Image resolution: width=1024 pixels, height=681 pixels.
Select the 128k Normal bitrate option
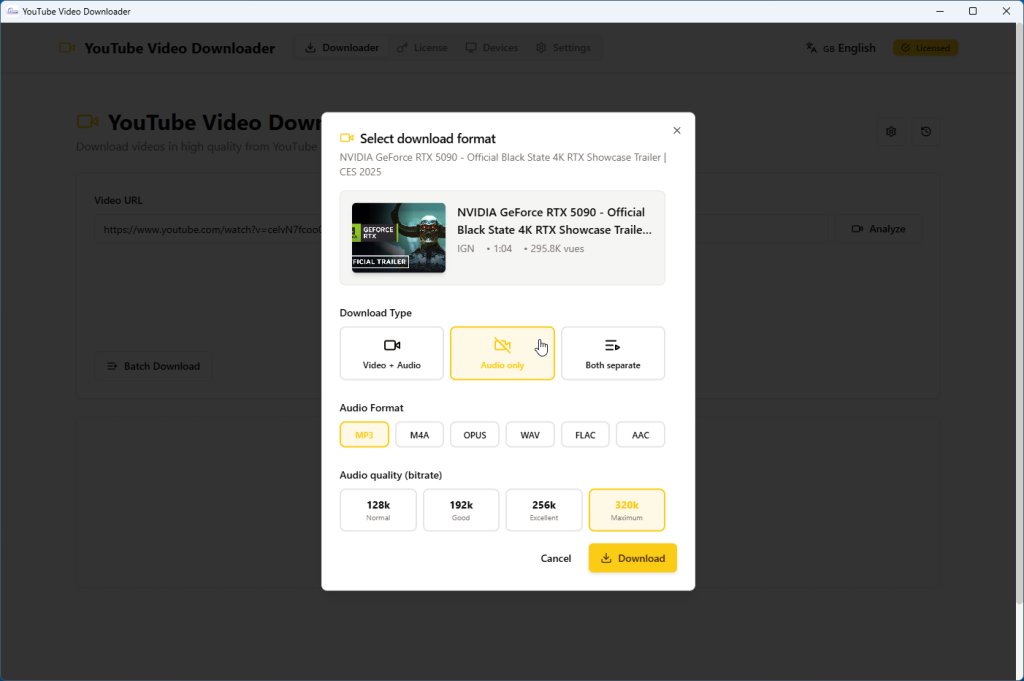[x=378, y=510]
